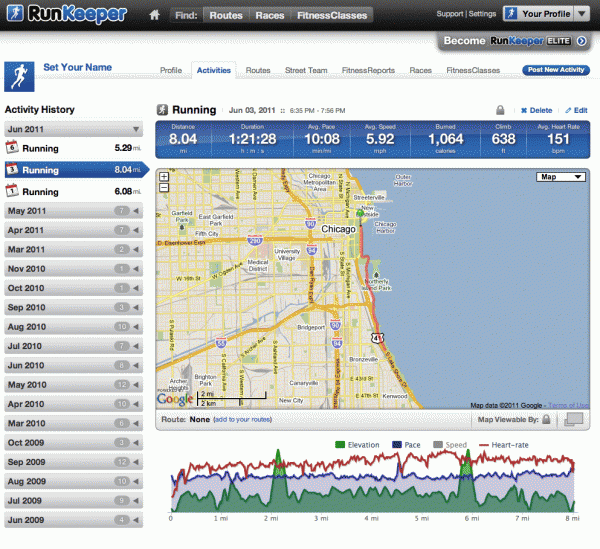The image size is (600, 549).
Task: Click the Elite arrow circle icon
Action: (581, 41)
